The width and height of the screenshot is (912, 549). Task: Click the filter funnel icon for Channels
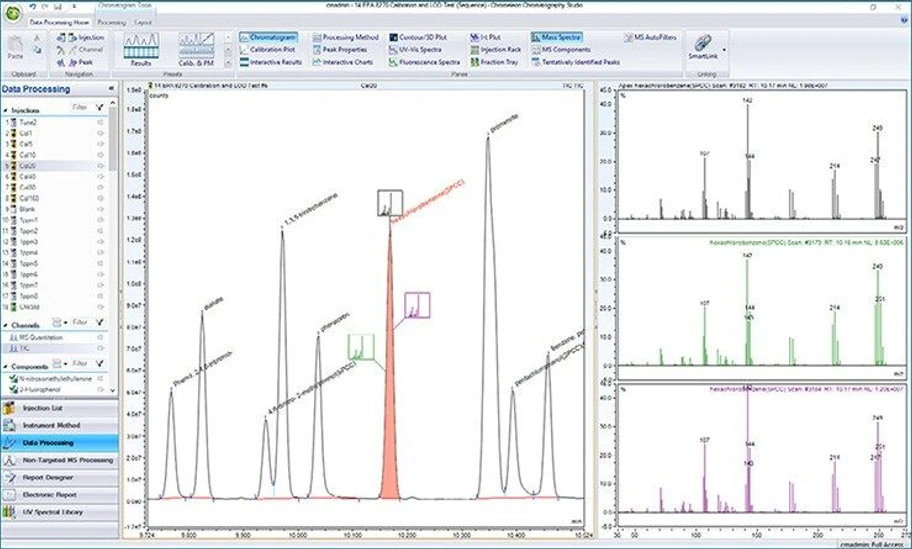(99, 322)
